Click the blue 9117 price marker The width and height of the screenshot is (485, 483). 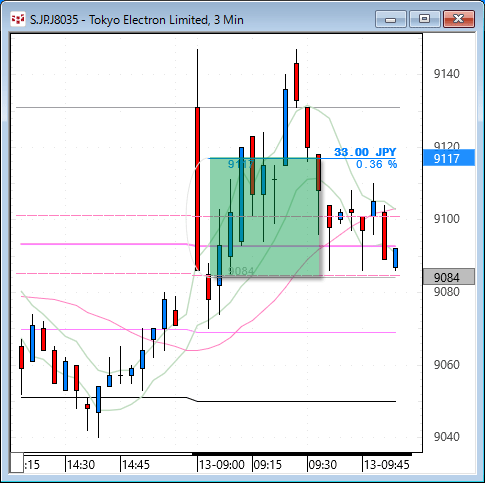pyautogui.click(x=449, y=158)
